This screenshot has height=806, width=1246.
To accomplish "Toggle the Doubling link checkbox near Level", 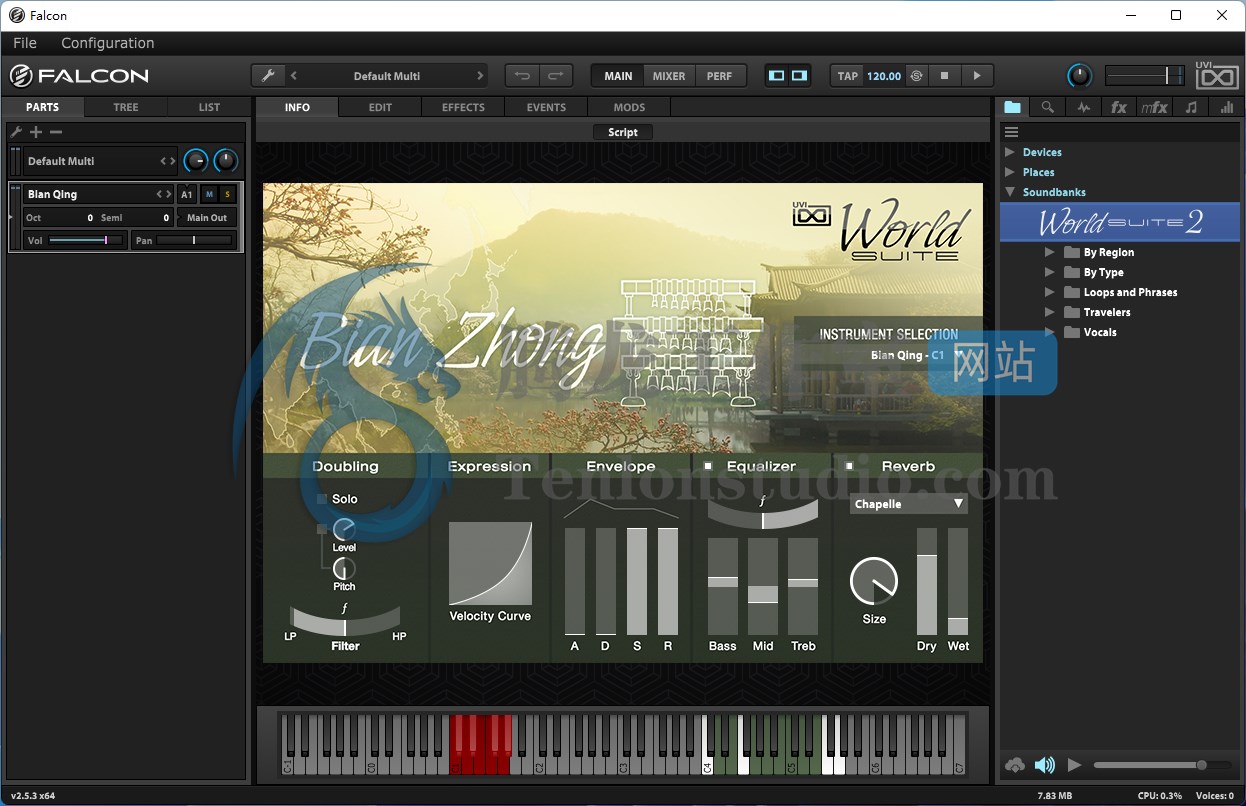I will coord(322,529).
